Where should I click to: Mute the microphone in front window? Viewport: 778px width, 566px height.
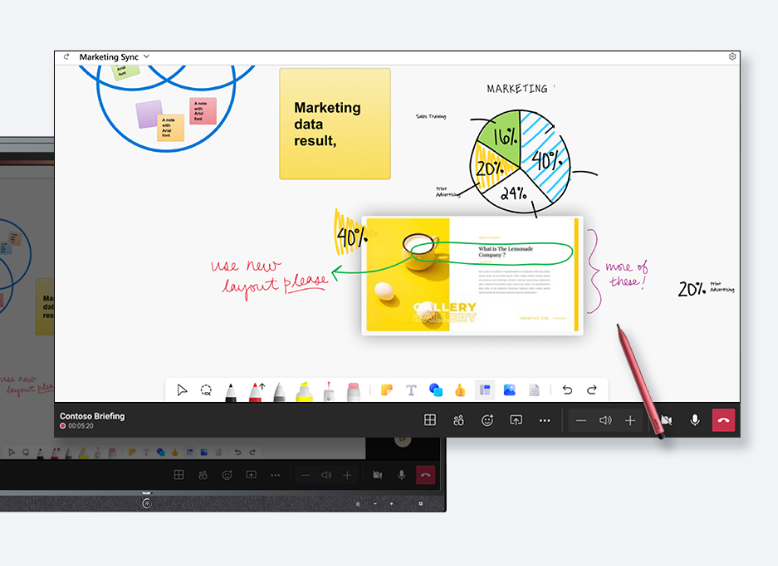(695, 420)
